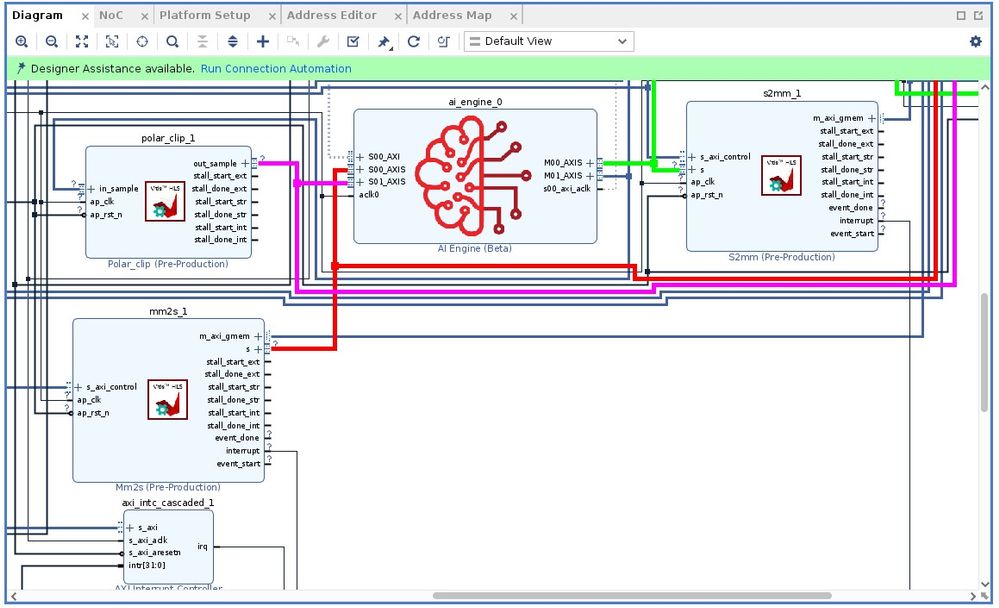The image size is (999, 608).
Task: Open diagram settings with the gear icon
Action: pos(975,41)
